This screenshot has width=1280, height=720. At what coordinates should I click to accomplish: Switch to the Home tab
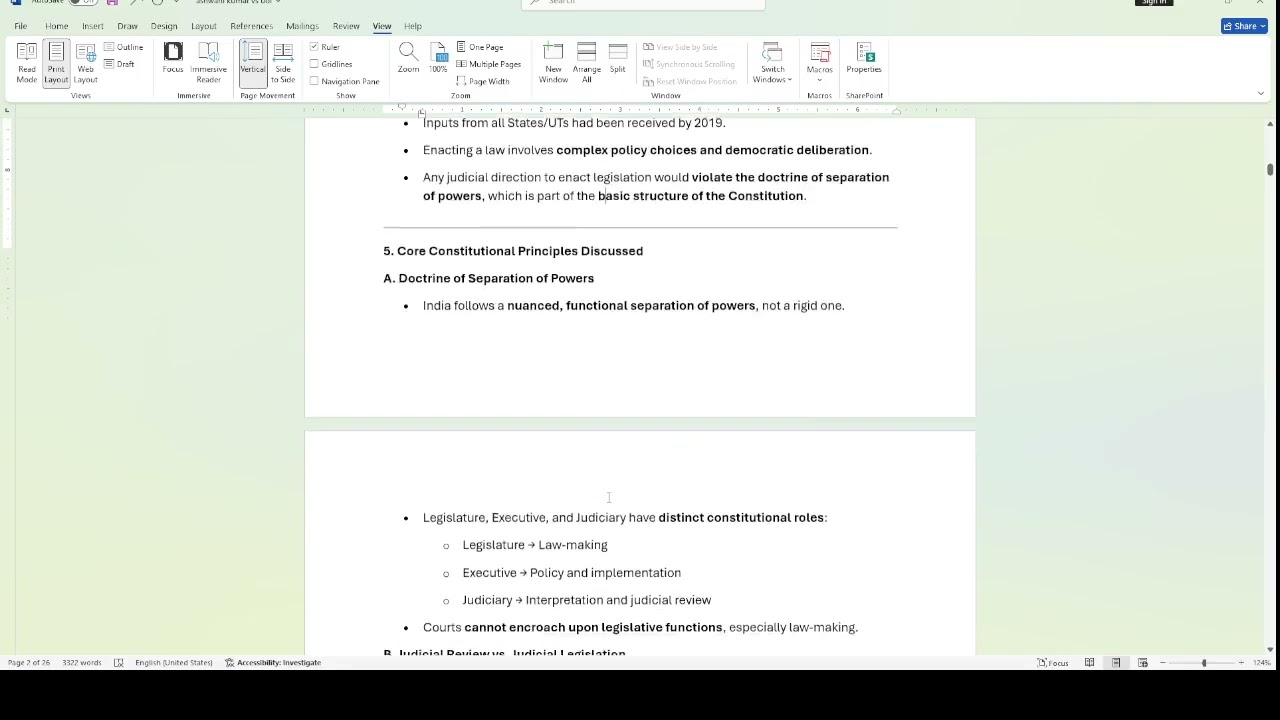pyautogui.click(x=56, y=26)
